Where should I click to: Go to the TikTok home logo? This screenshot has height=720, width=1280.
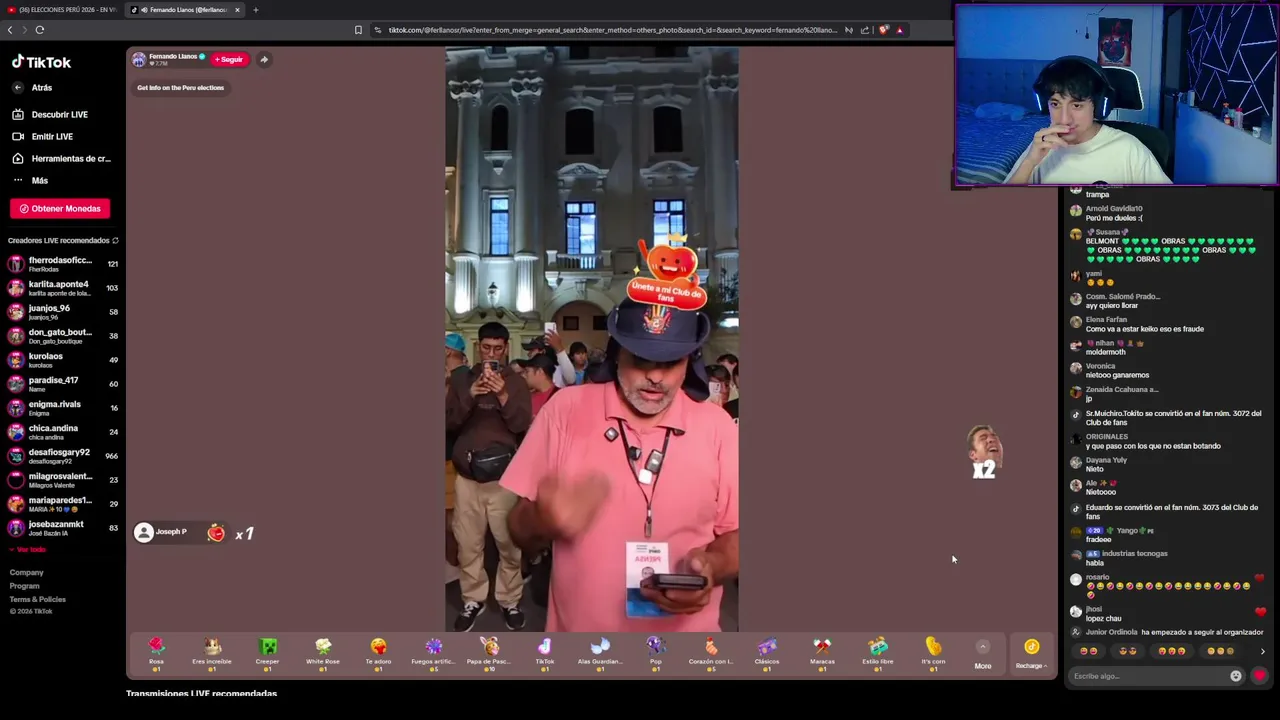41,62
